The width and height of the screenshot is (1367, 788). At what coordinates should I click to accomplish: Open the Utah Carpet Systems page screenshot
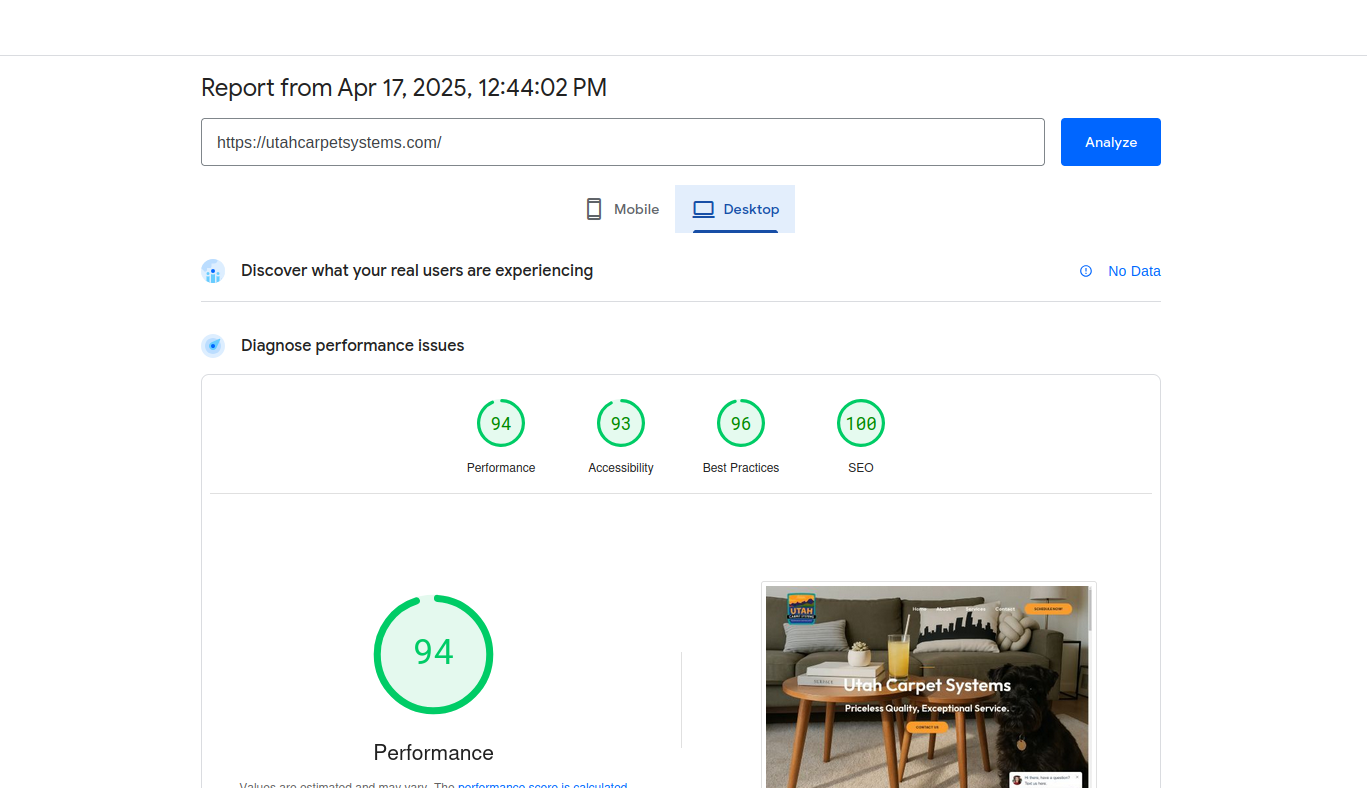click(927, 686)
